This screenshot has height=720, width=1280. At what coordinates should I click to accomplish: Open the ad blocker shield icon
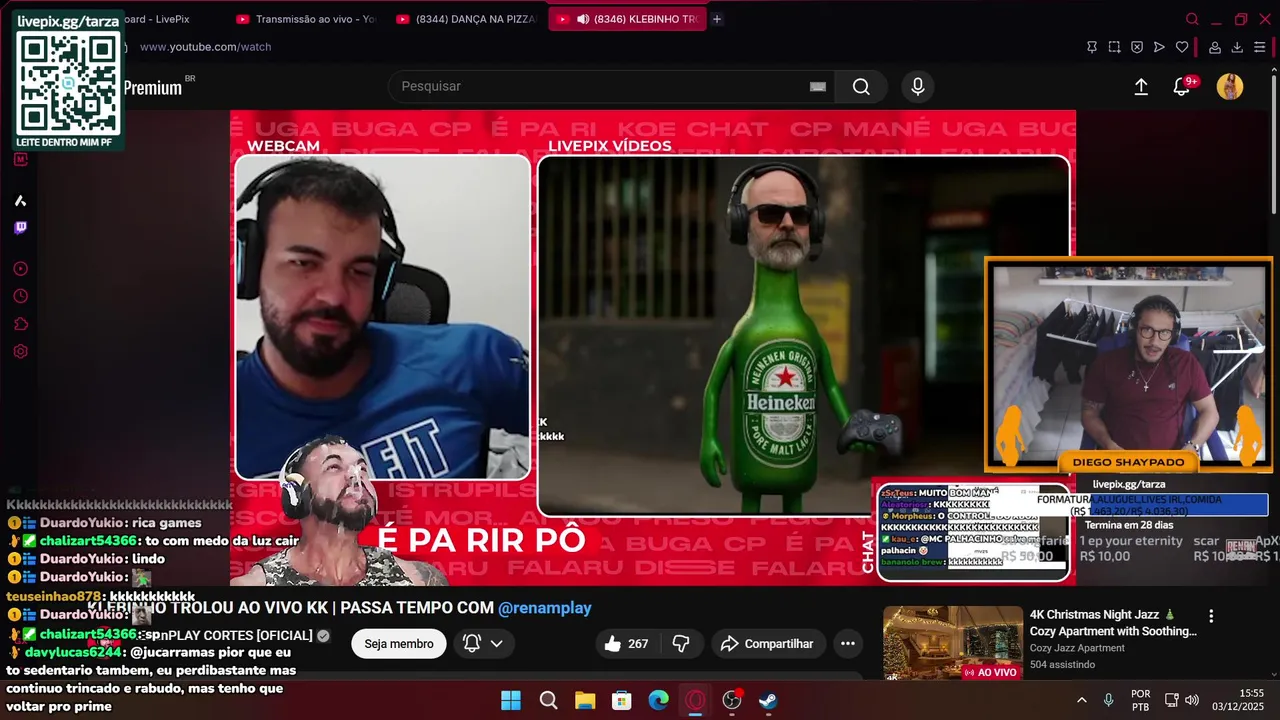(1137, 47)
